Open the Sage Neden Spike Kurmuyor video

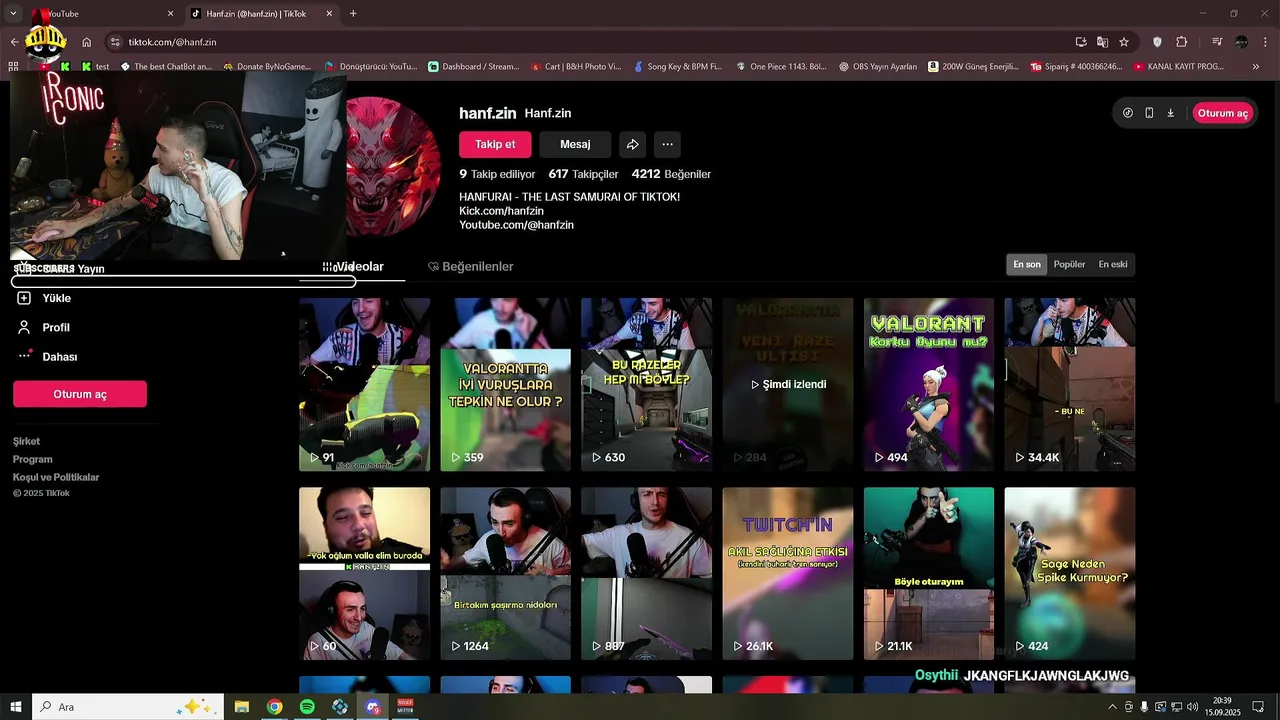1070,573
